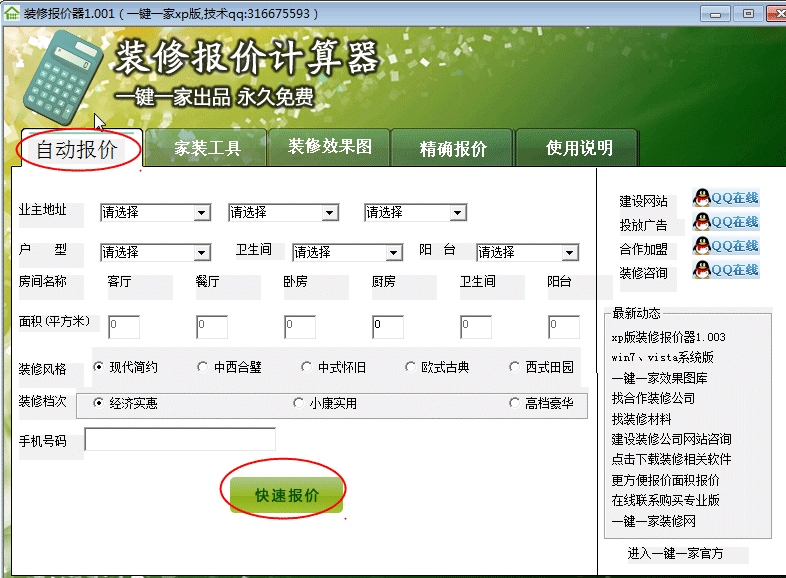The height and width of the screenshot is (578, 786).
Task: Click the 阳台 area input field
Action: 564,327
